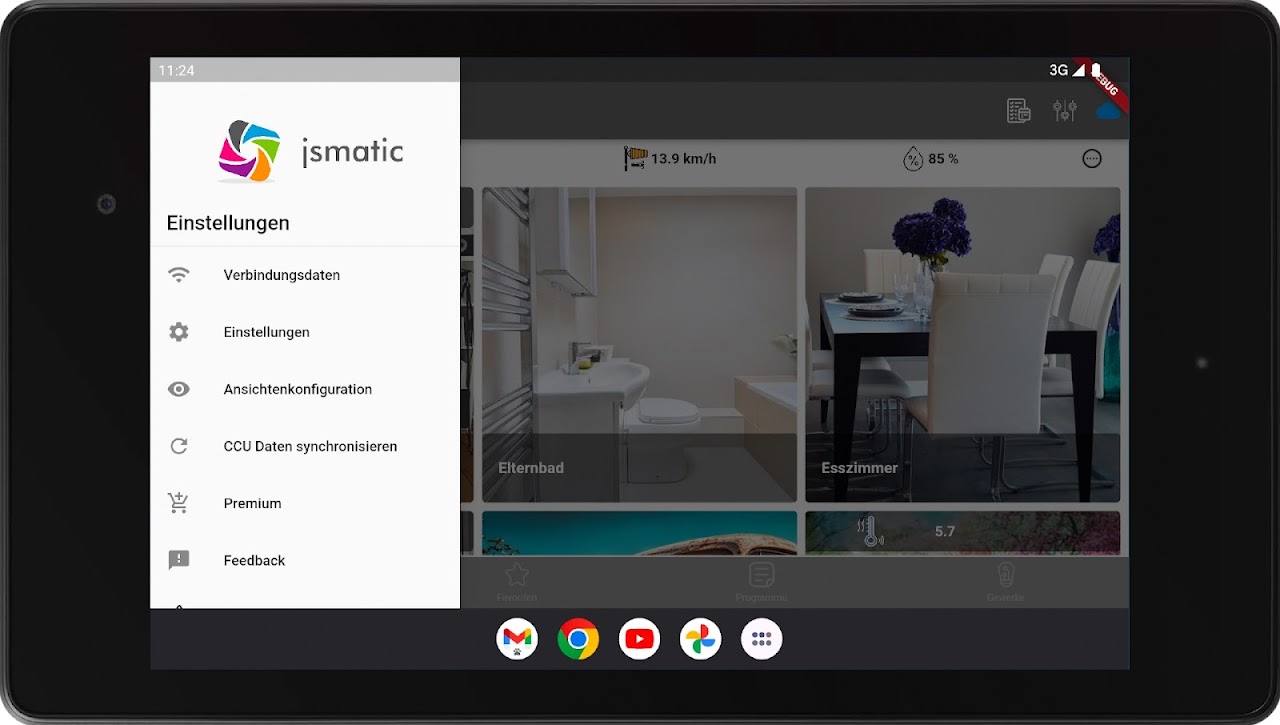Expand the more options ellipsis circle
Image resolution: width=1280 pixels, height=725 pixels.
coord(1092,158)
